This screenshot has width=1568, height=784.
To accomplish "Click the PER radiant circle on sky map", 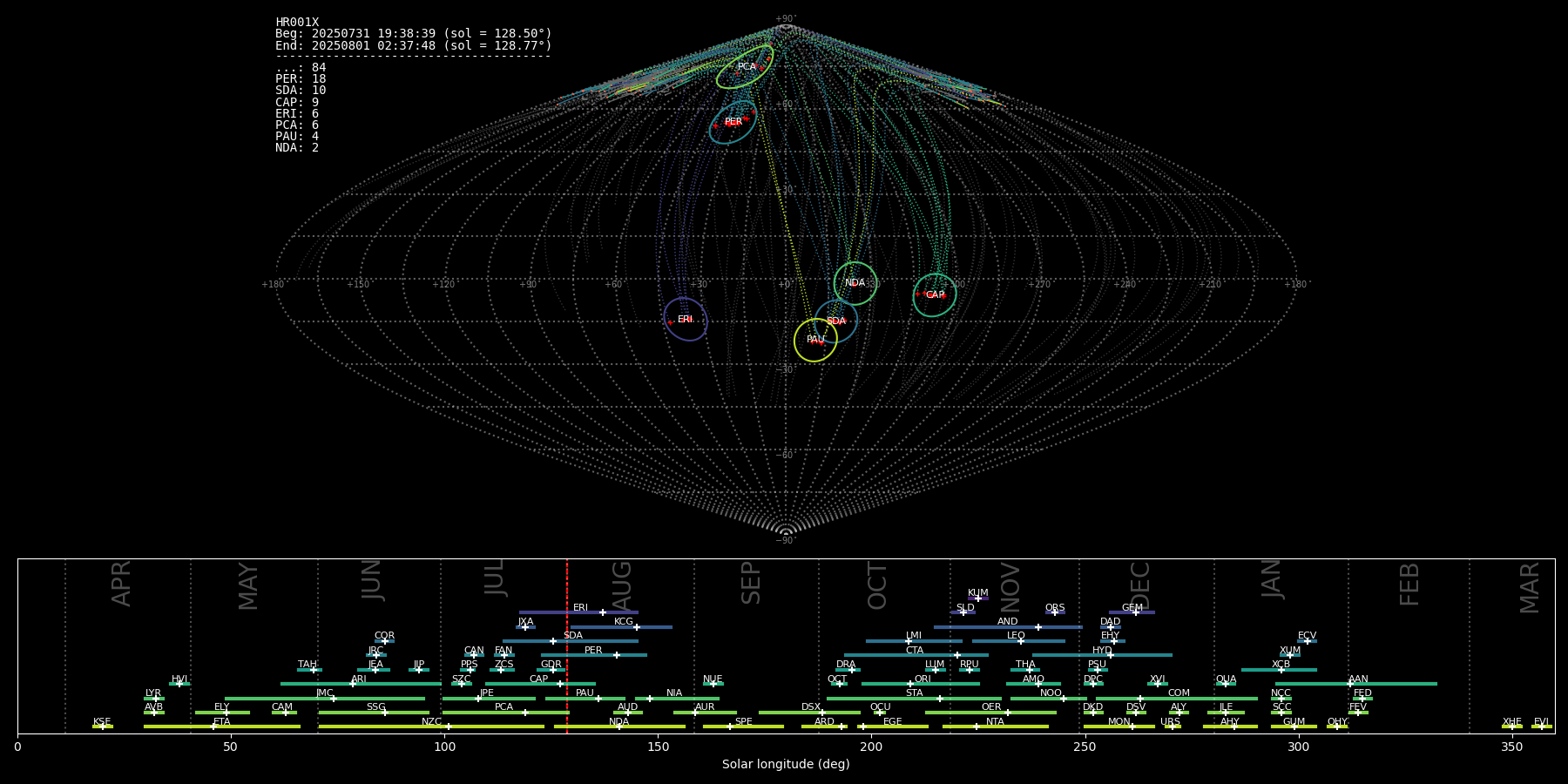I will 733,122.
